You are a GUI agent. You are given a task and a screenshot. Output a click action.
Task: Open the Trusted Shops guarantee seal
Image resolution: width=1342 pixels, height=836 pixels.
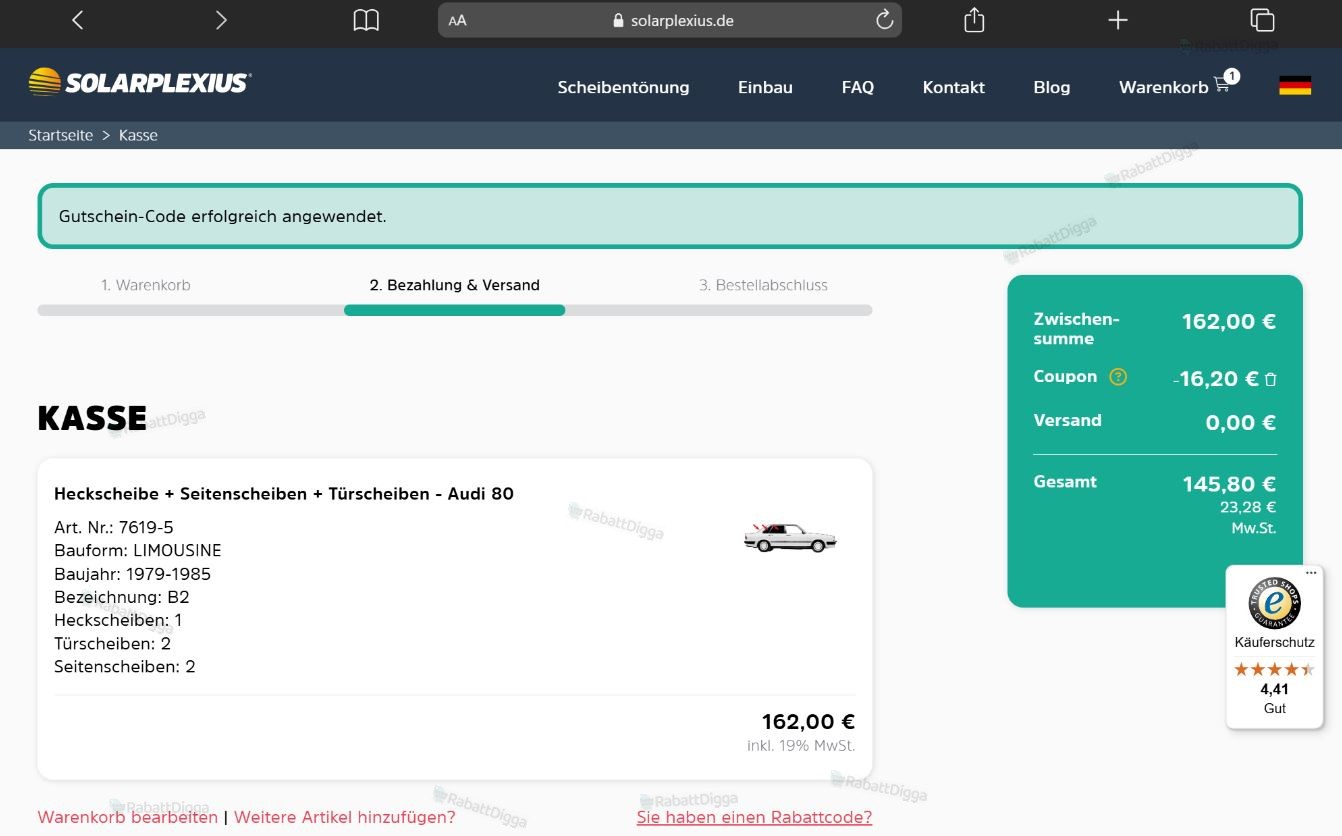1274,603
